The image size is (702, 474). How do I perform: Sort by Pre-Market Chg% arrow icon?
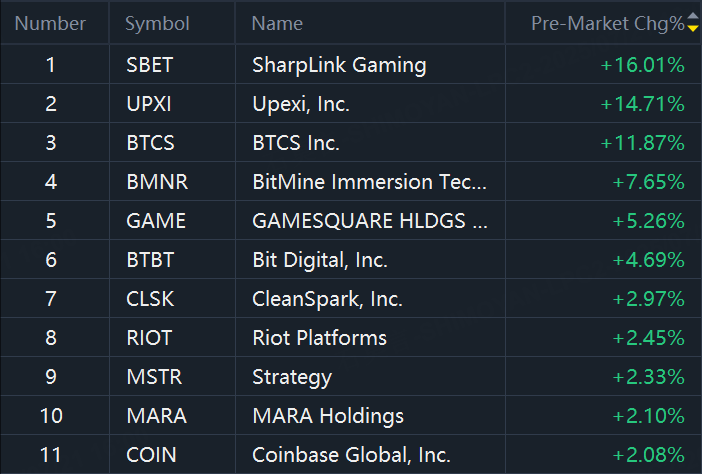(x=693, y=22)
